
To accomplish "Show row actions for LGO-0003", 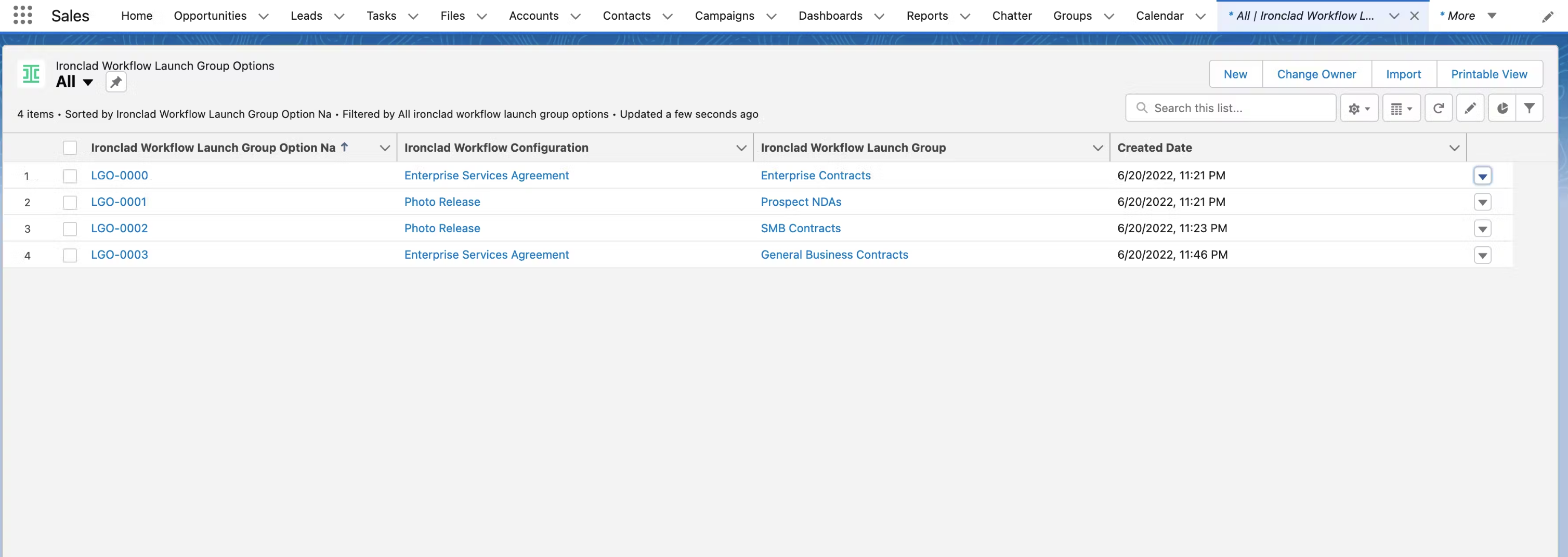I will [1482, 256].
